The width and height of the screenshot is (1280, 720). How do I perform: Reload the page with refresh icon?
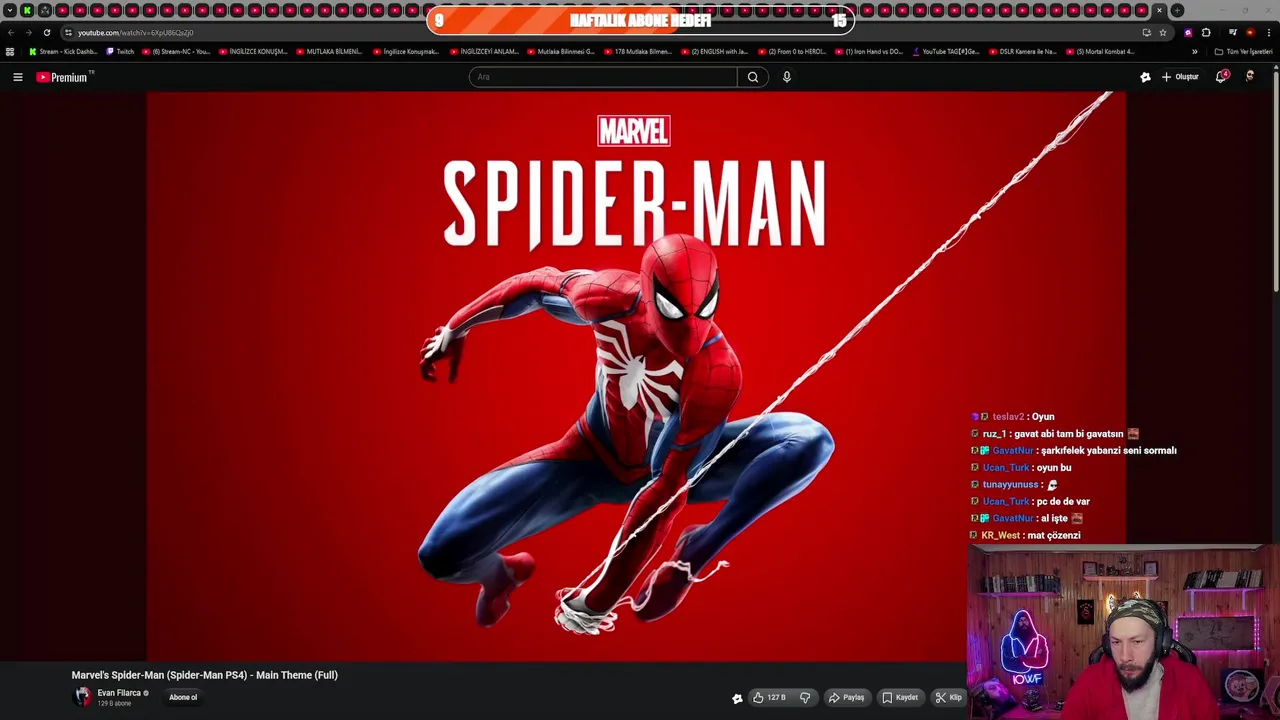tap(46, 33)
